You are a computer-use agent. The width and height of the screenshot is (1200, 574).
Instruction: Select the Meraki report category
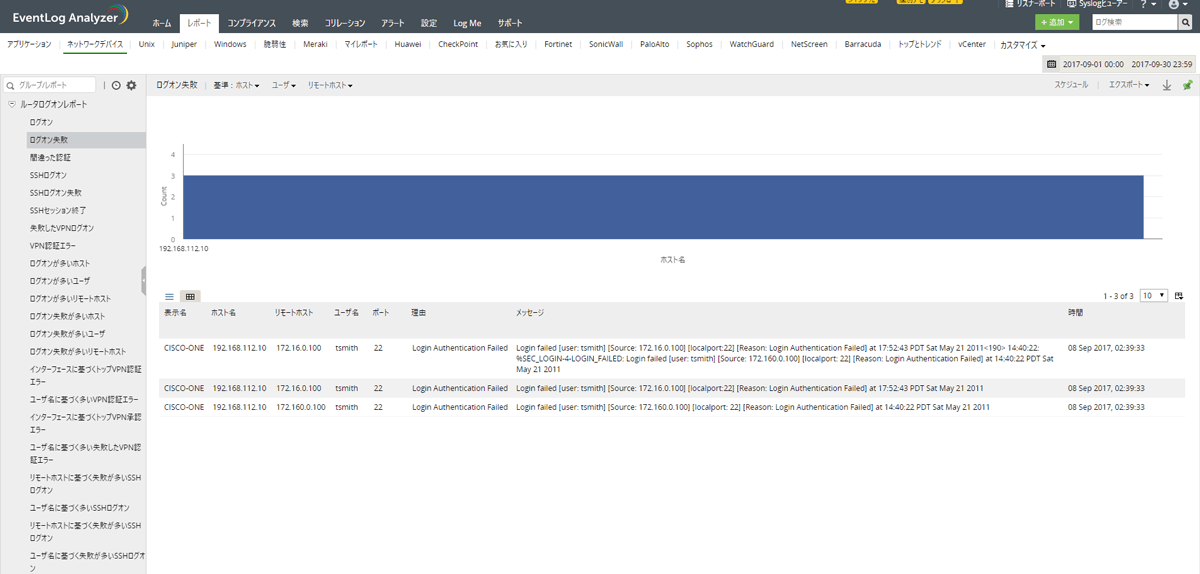[x=315, y=45]
